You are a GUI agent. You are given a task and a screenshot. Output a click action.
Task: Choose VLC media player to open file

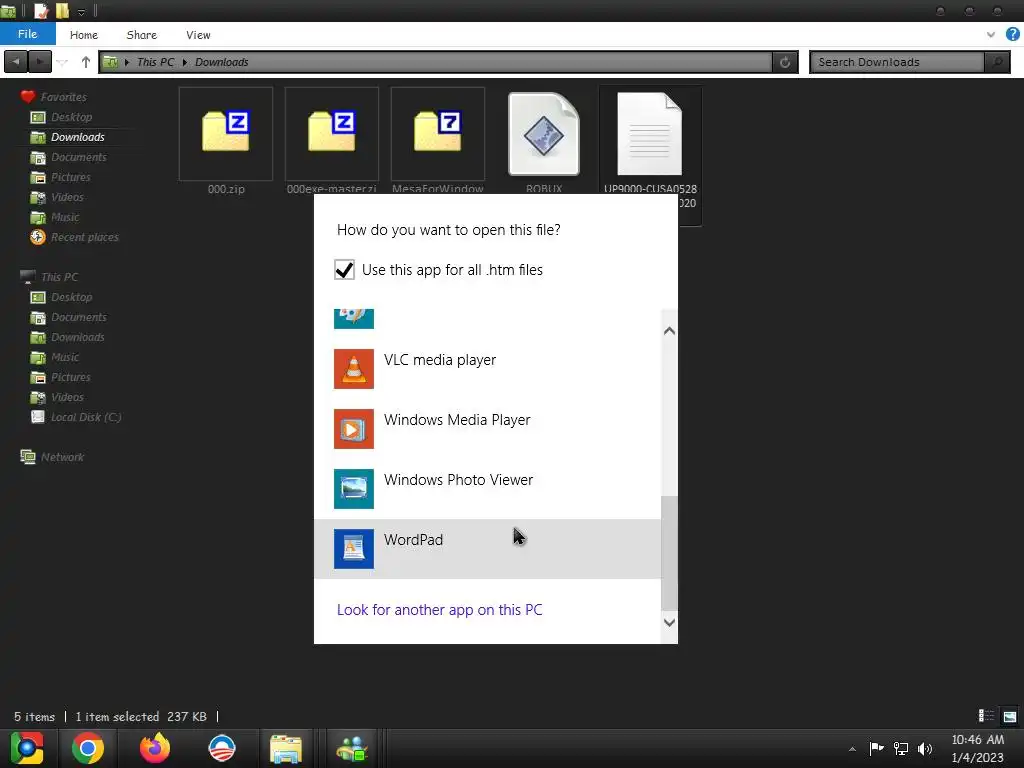click(x=487, y=369)
